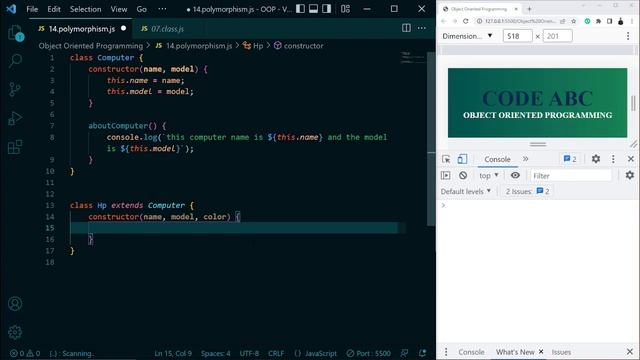This screenshot has height=360, width=640.
Task: Close the DevTools drawer
Action: tap(630, 351)
